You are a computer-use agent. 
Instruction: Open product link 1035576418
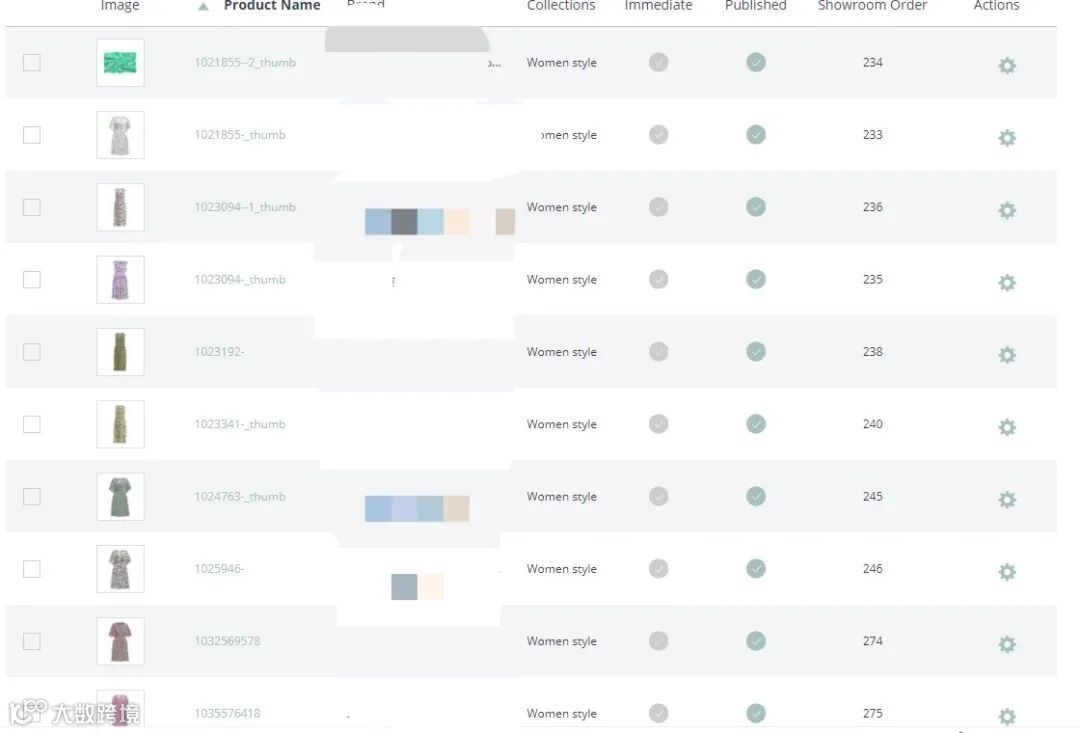(x=227, y=713)
